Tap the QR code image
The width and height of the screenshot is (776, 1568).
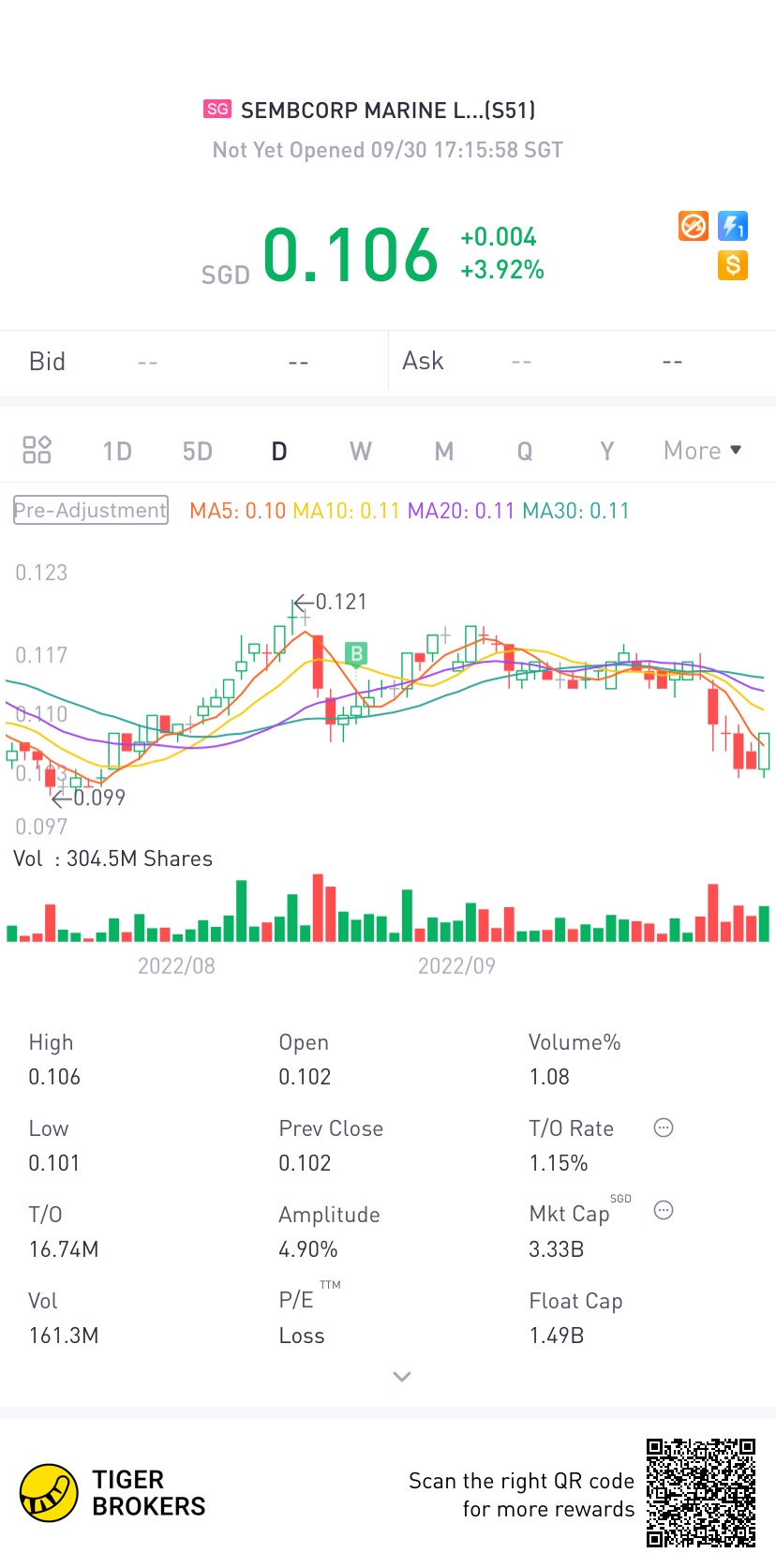tap(701, 1493)
